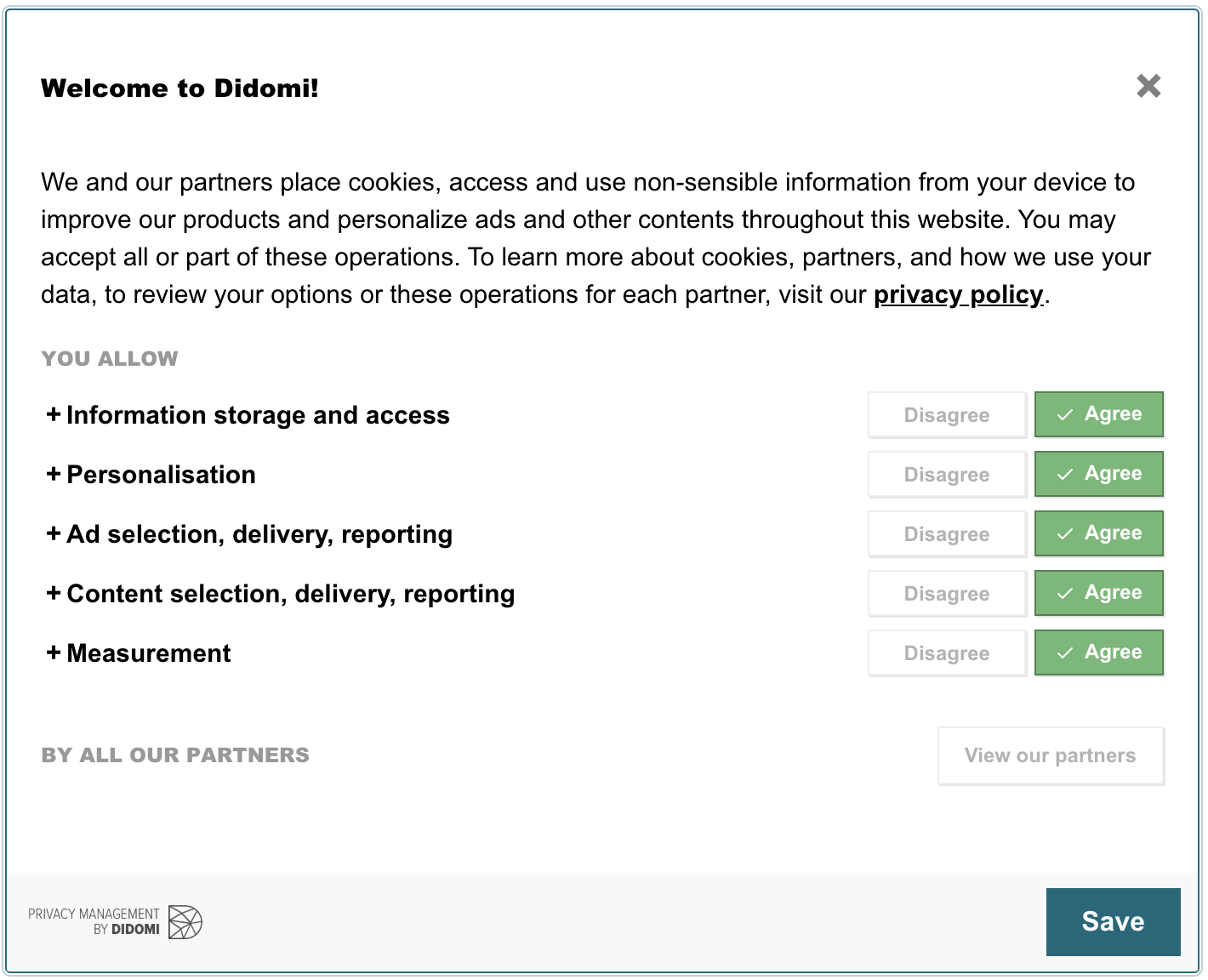1208x980 pixels.
Task: Expand Content selection, delivery, reporting section
Action: pos(281,594)
